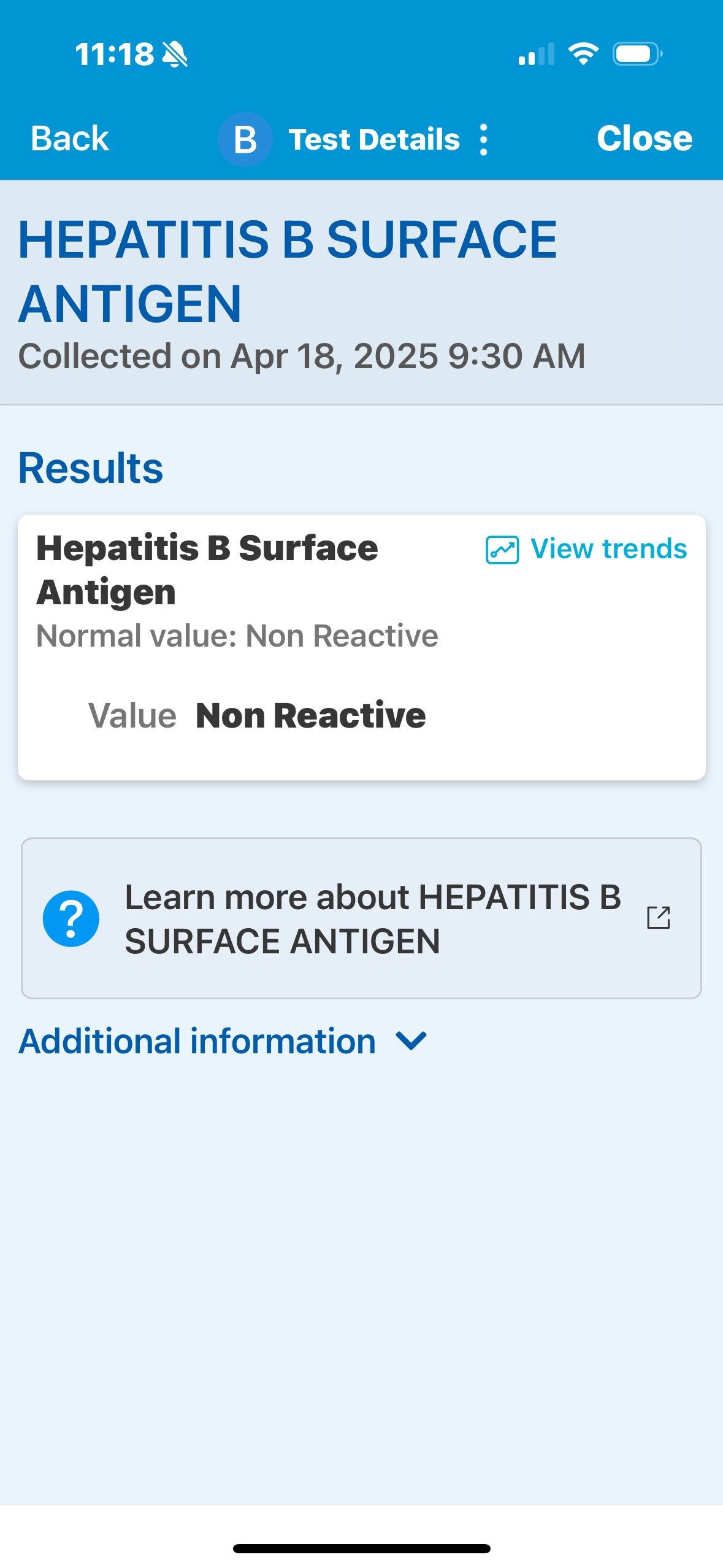Tap the blue B avatar icon
The width and height of the screenshot is (723, 1568).
pyautogui.click(x=245, y=139)
